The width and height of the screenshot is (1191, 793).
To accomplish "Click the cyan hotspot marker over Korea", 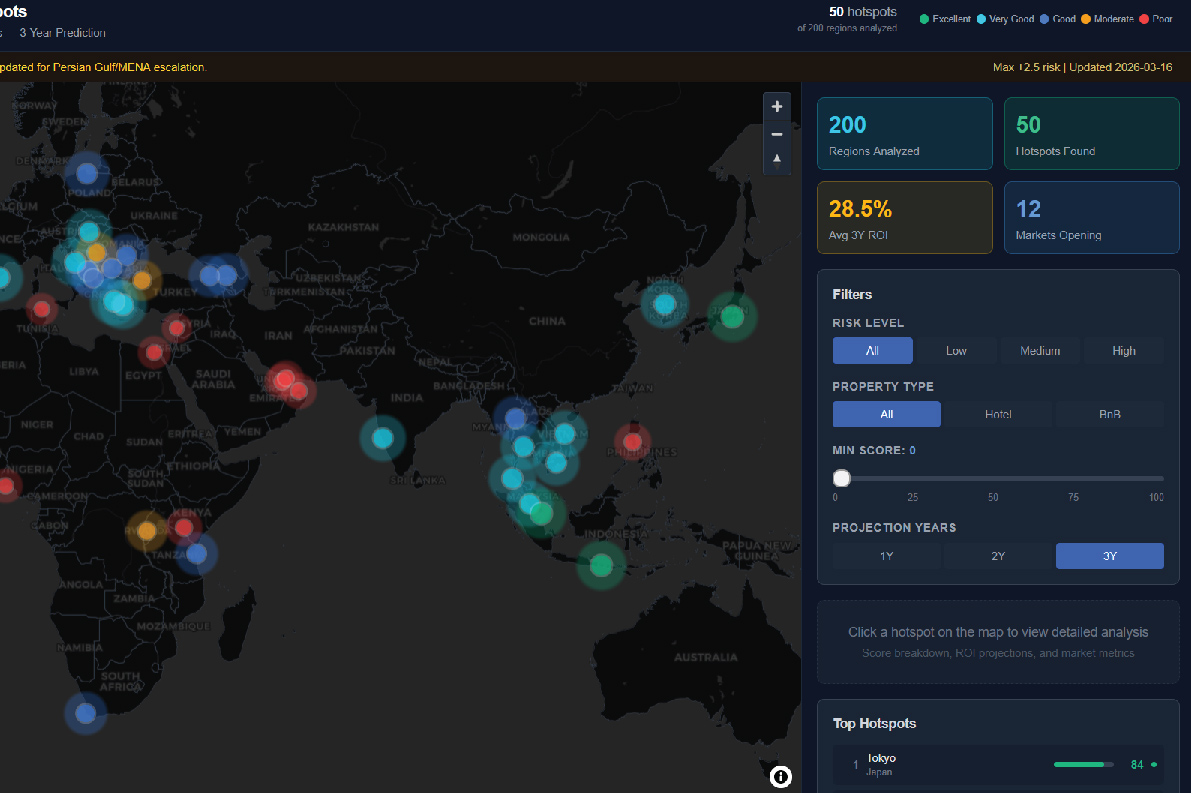I will (665, 303).
